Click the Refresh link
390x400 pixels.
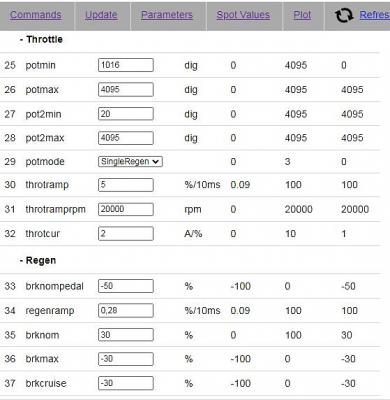coord(375,15)
